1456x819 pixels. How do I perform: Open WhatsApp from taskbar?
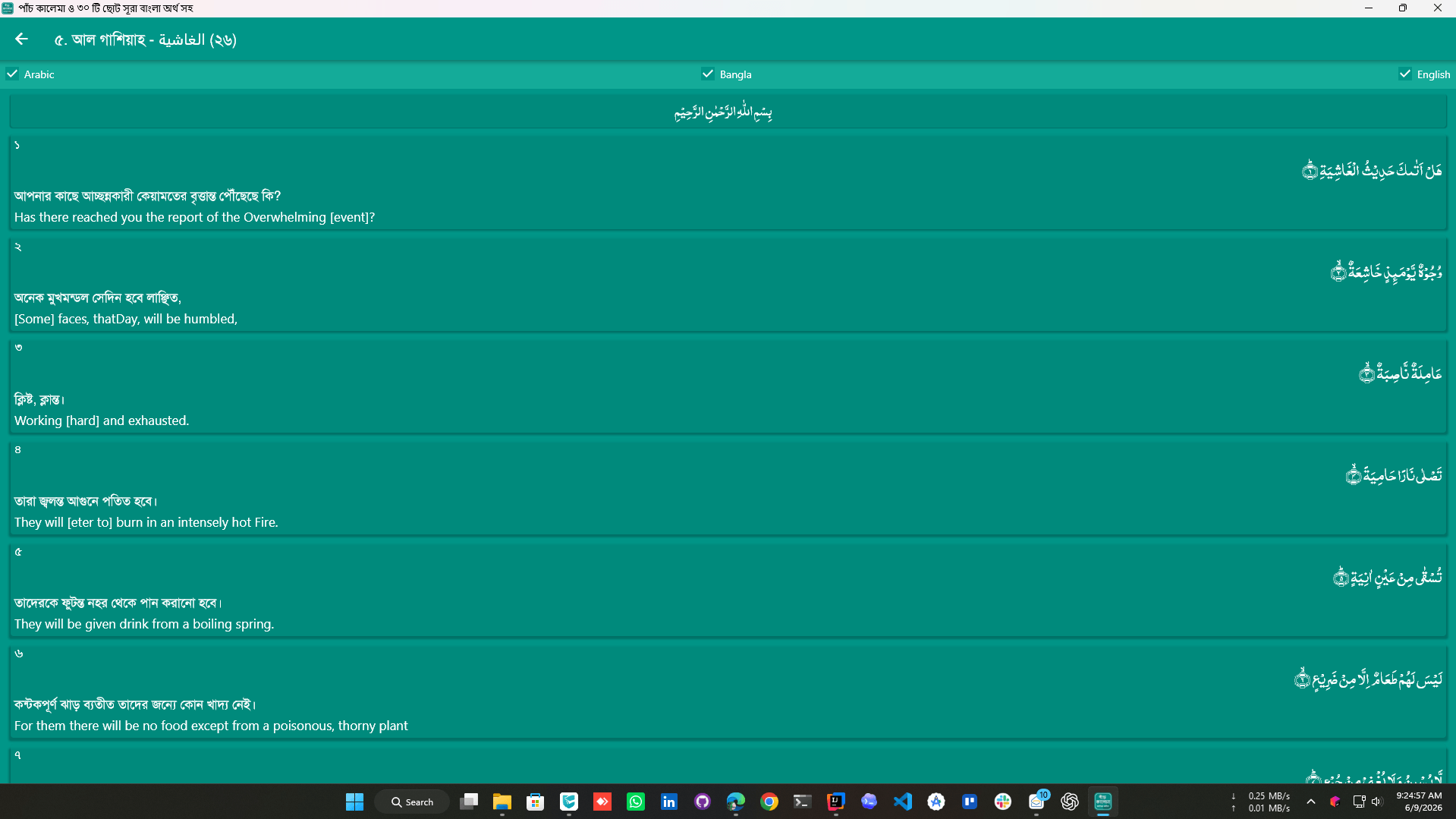click(636, 802)
